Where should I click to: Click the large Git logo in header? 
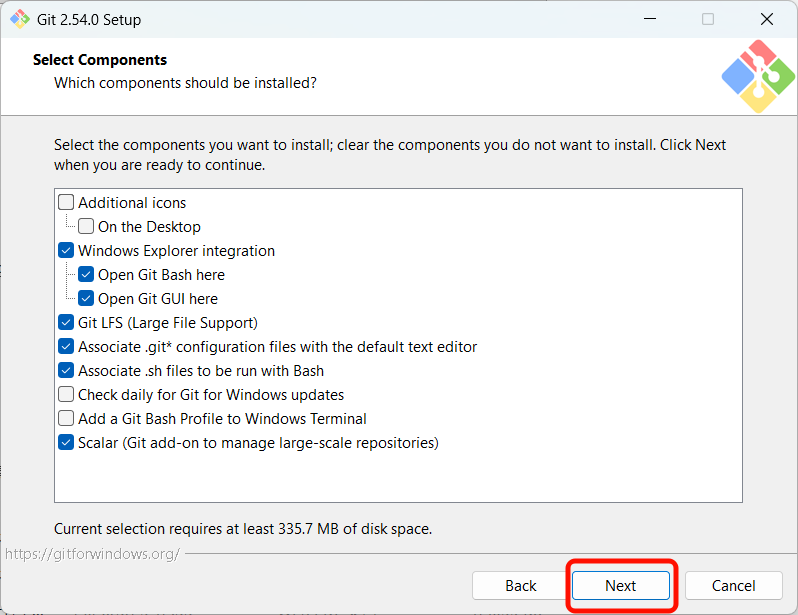point(758,76)
